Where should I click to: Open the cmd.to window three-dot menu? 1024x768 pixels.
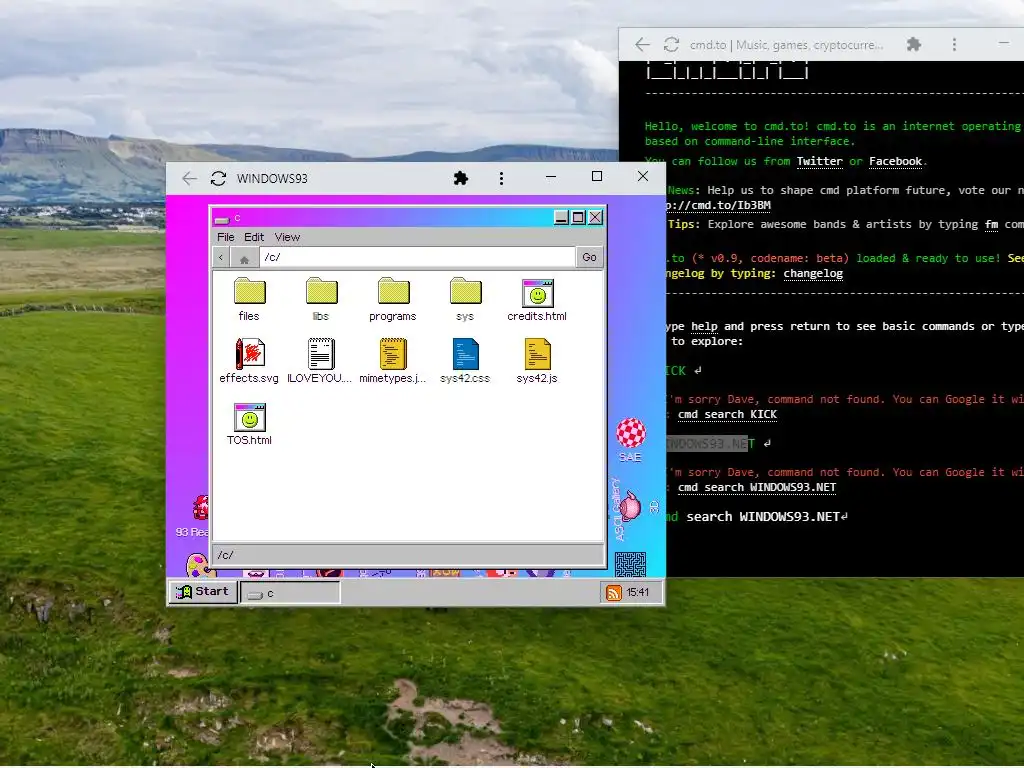[x=954, y=44]
